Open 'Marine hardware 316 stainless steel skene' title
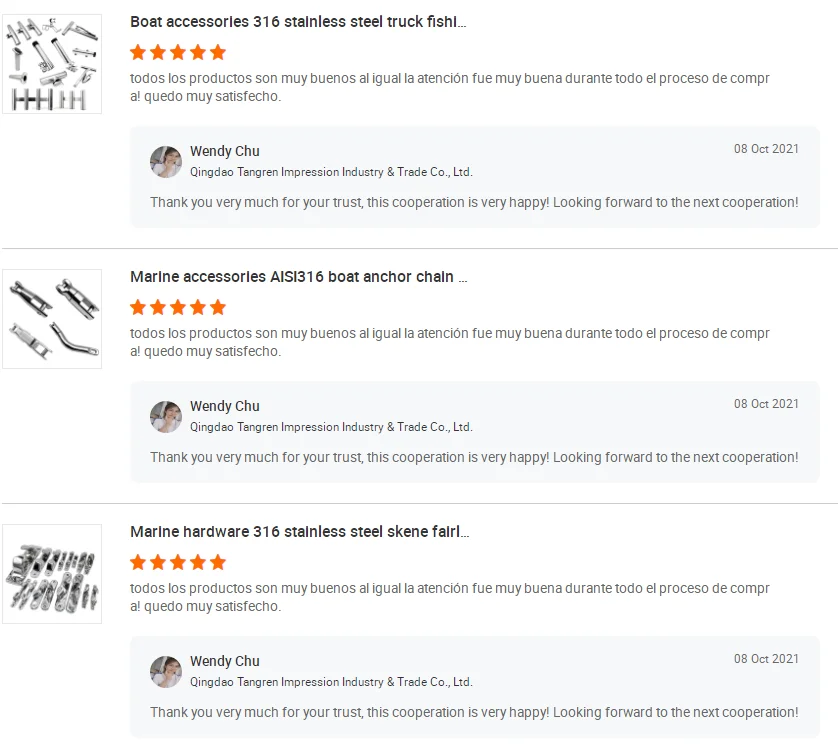The height and width of the screenshot is (747, 838). pyautogui.click(x=299, y=531)
